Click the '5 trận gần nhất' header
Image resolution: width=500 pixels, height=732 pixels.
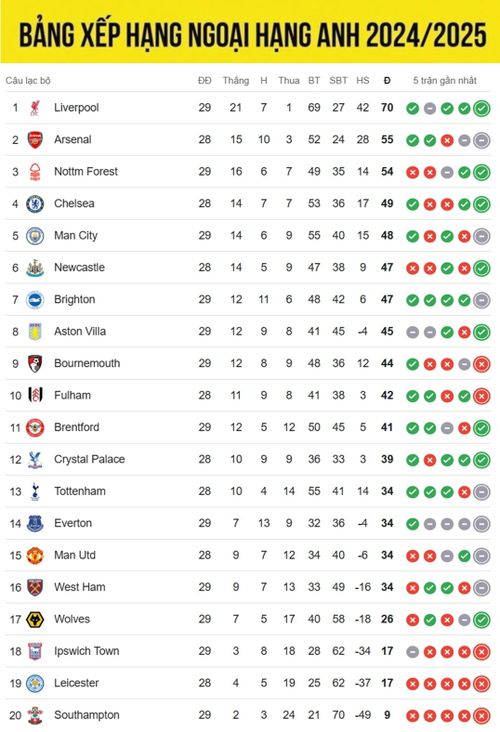pyautogui.click(x=444, y=81)
